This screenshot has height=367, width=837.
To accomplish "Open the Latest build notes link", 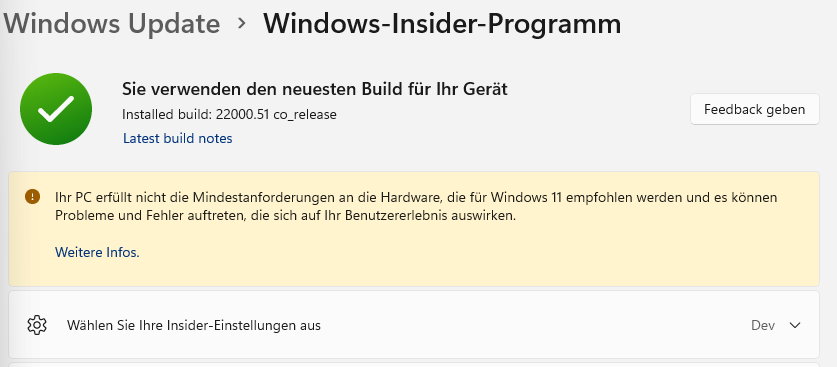I will pyautogui.click(x=178, y=139).
